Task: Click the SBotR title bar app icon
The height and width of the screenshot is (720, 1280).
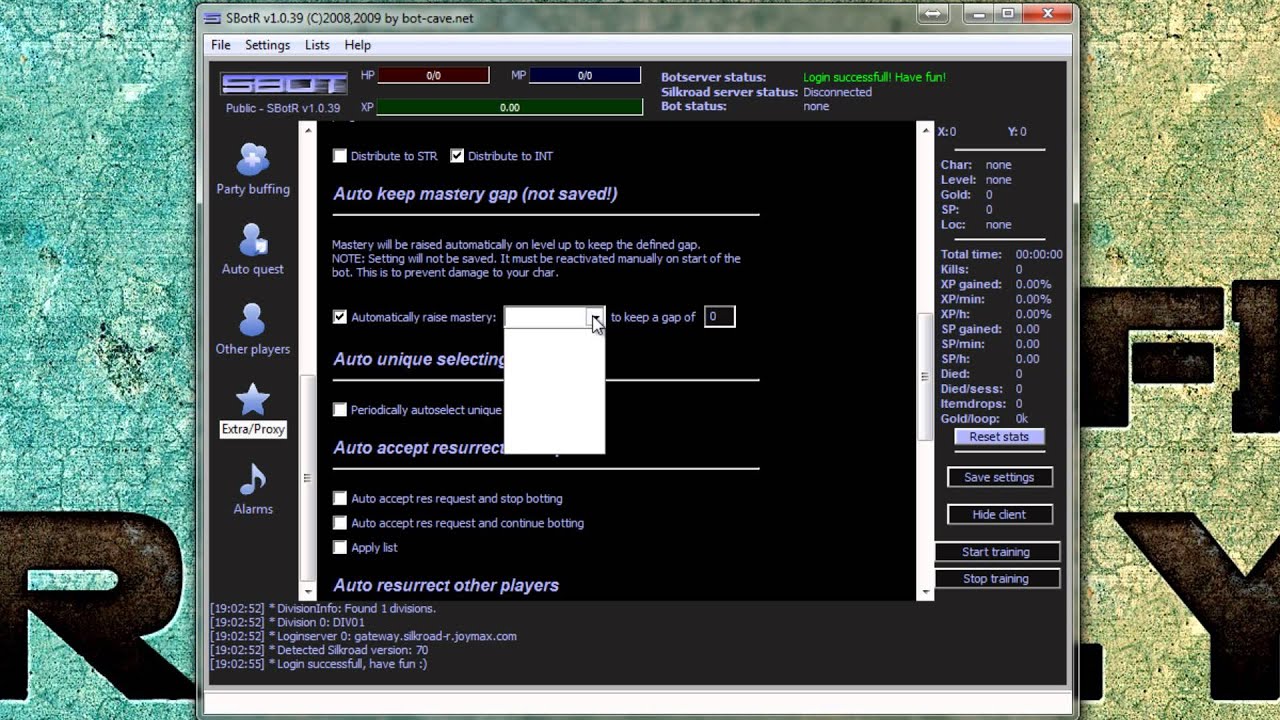Action: coord(212,18)
